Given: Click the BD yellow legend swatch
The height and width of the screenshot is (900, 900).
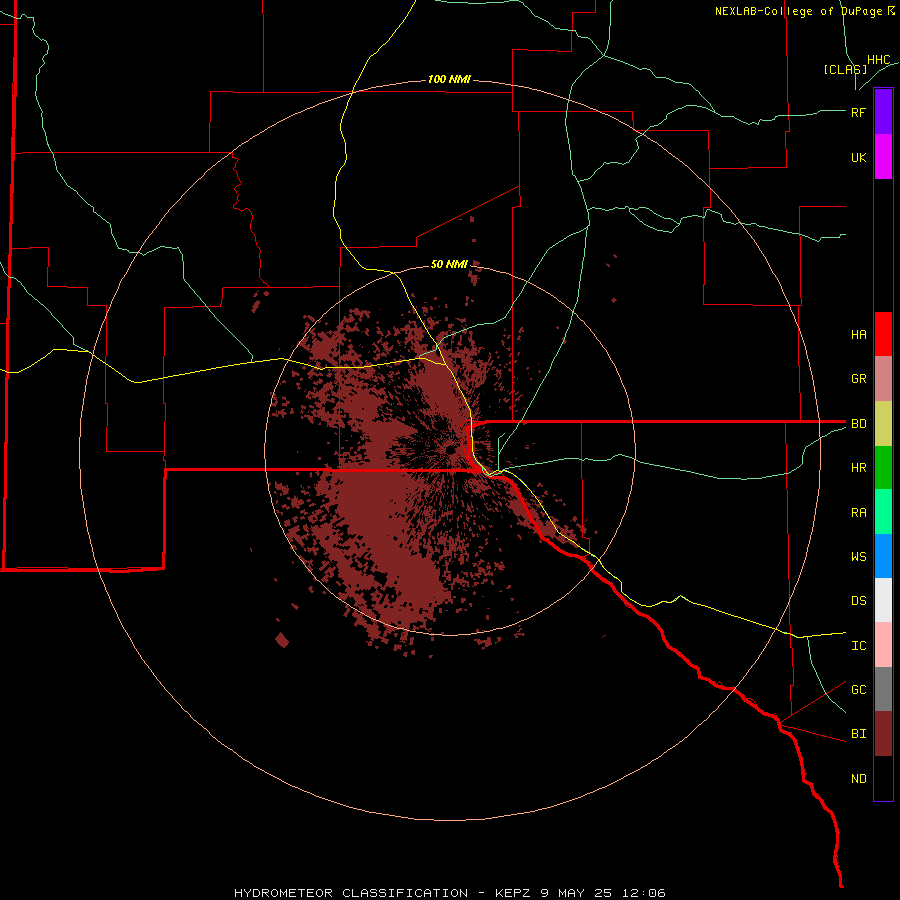Looking at the screenshot, I should [x=883, y=424].
